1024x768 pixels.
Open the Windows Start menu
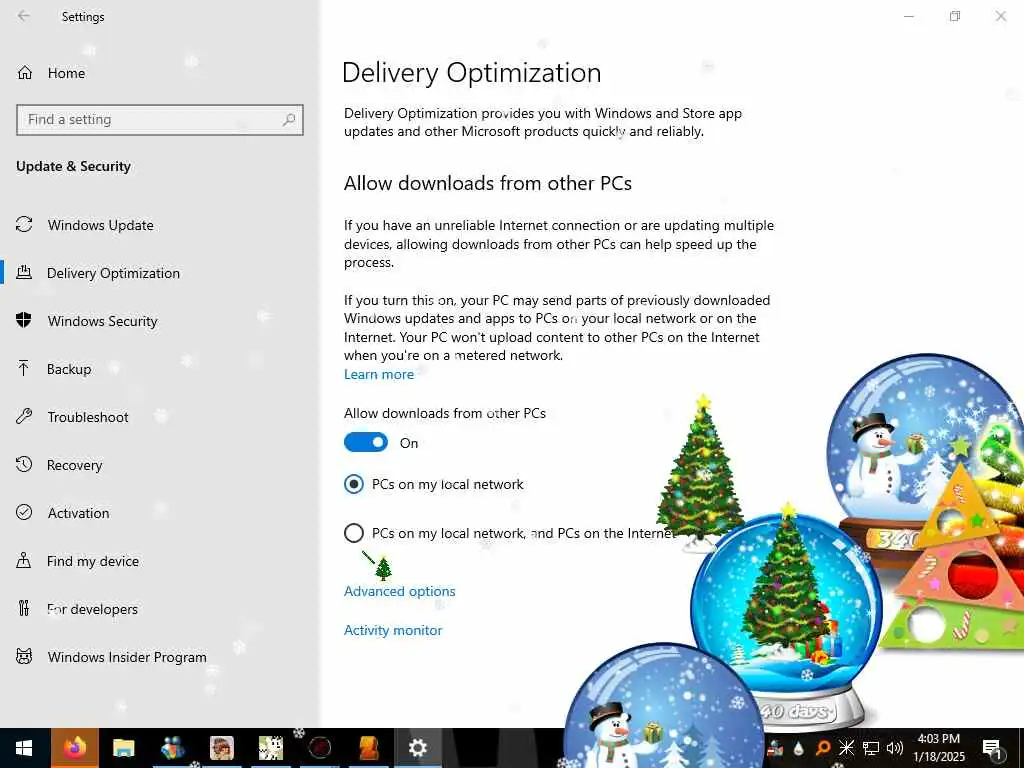[24, 748]
